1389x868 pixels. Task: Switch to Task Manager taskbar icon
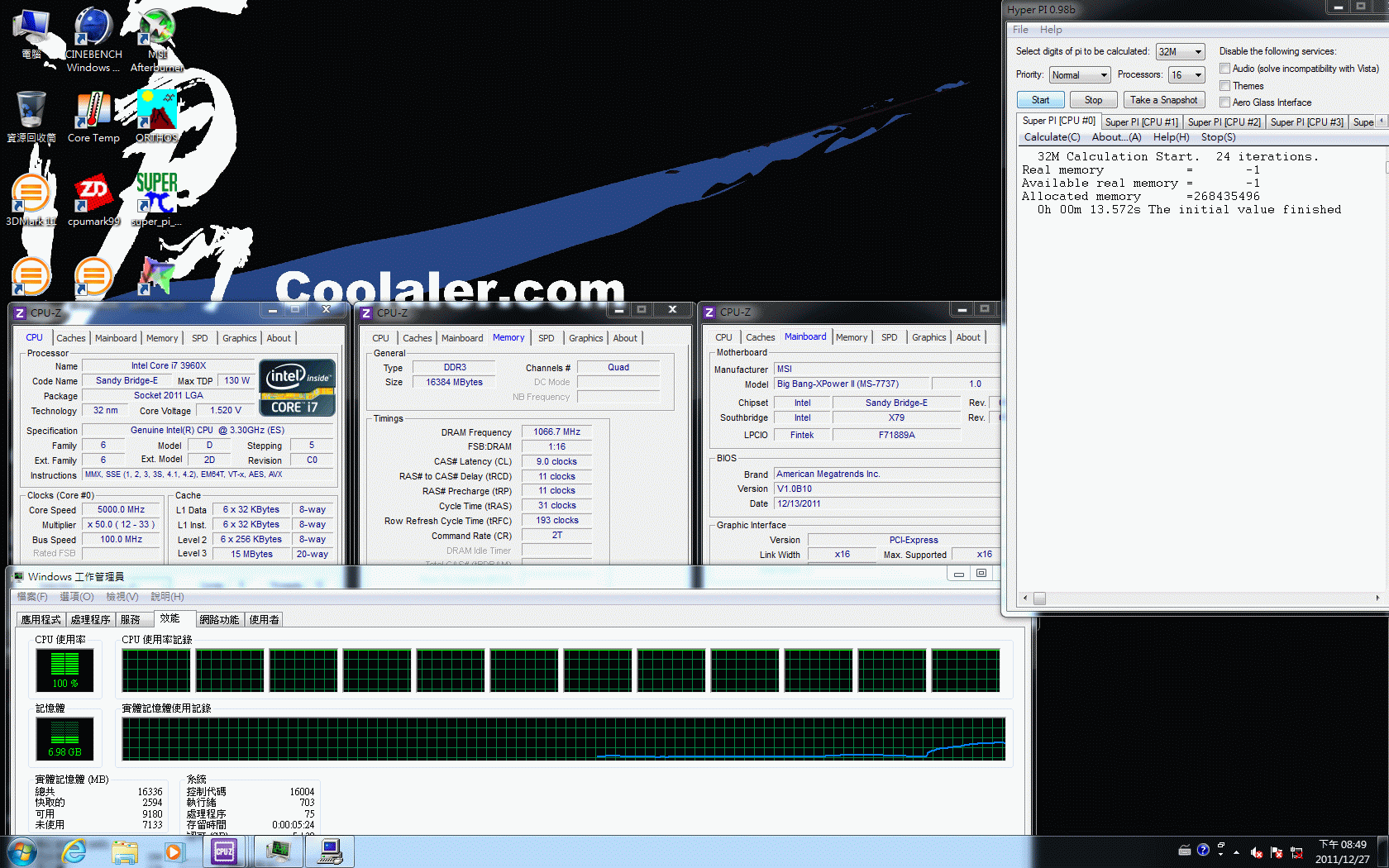pyautogui.click(x=278, y=851)
